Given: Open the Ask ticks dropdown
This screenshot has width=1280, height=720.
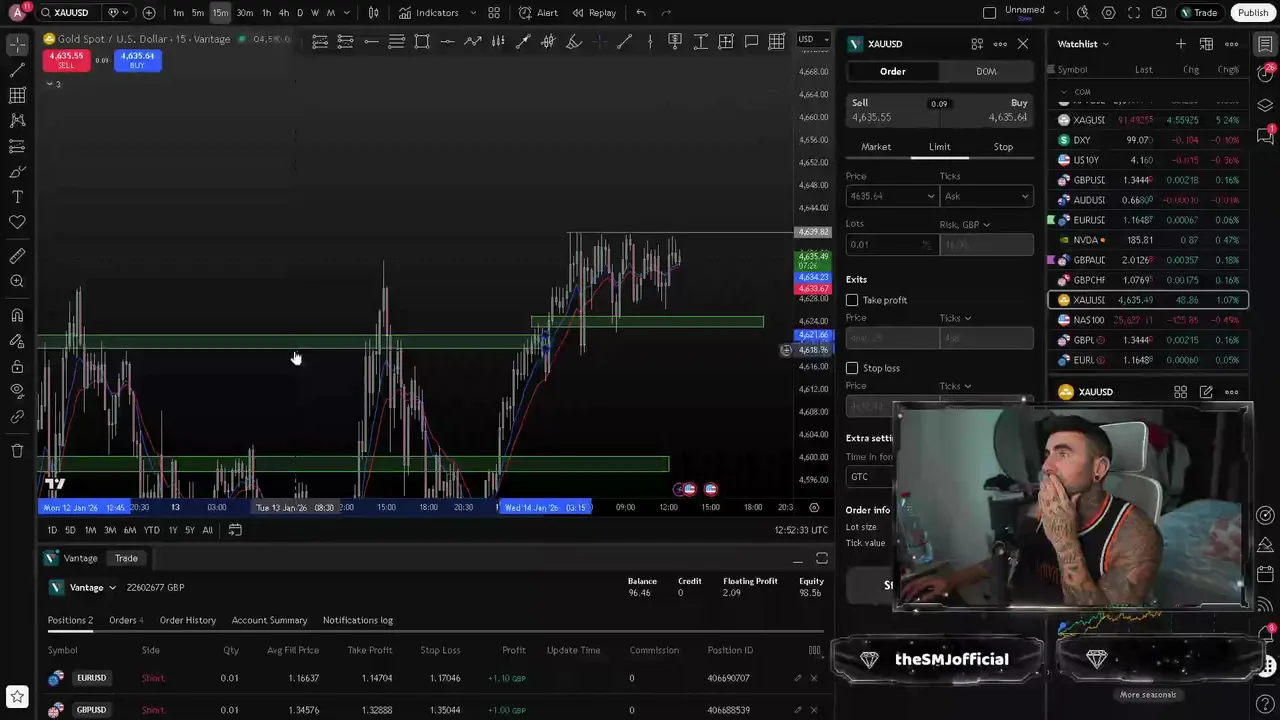Looking at the screenshot, I should point(986,196).
